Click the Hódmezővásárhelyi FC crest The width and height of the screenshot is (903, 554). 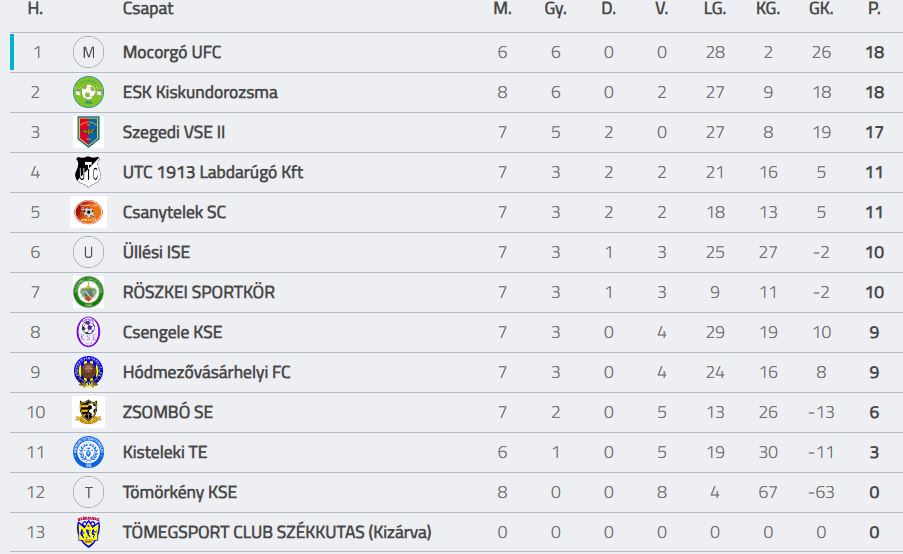88,372
